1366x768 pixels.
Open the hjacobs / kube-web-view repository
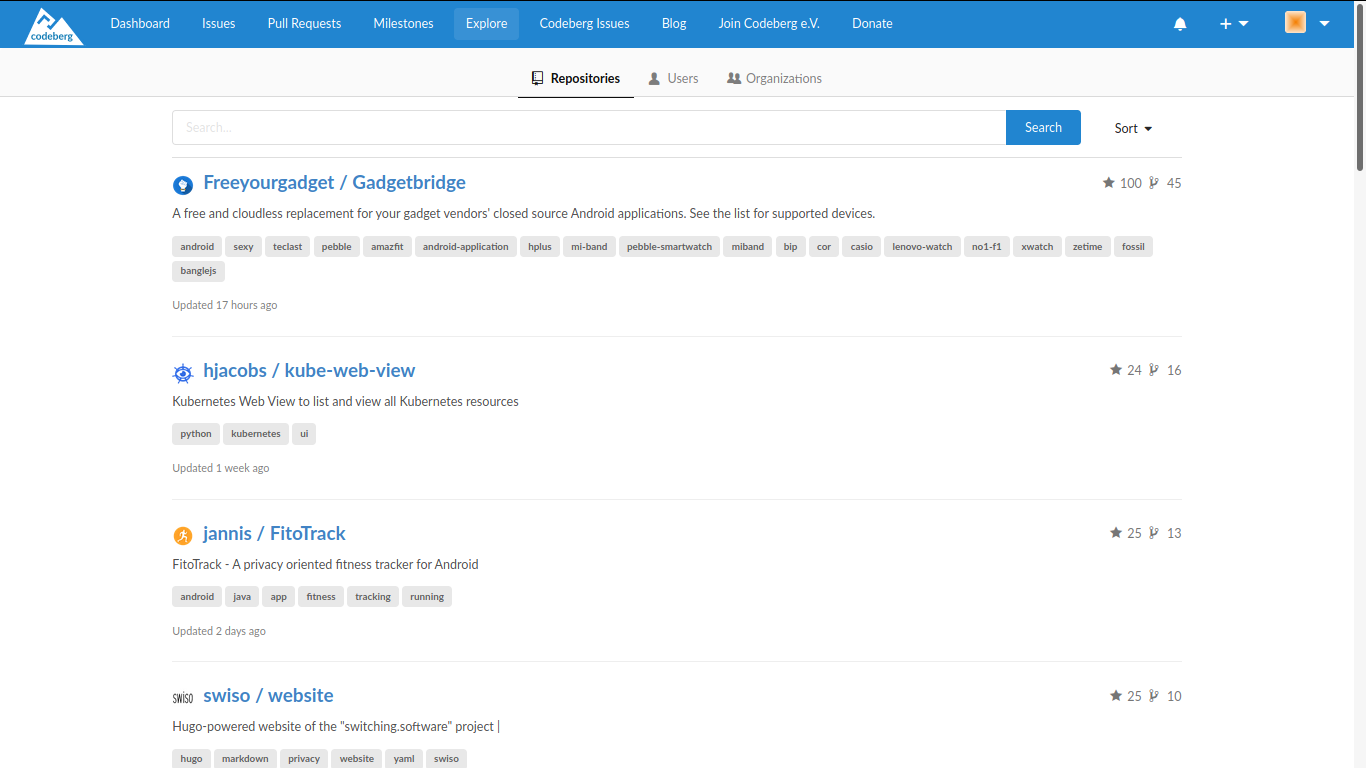tap(309, 370)
